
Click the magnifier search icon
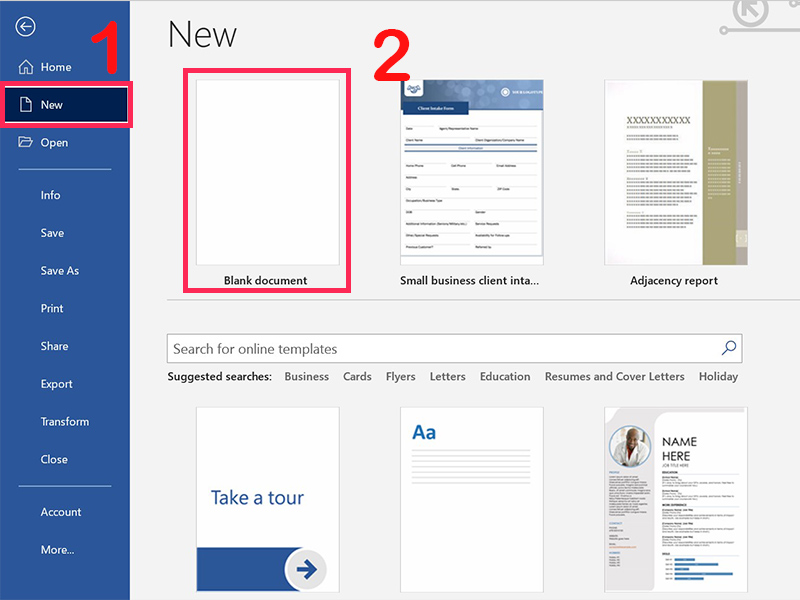click(729, 348)
